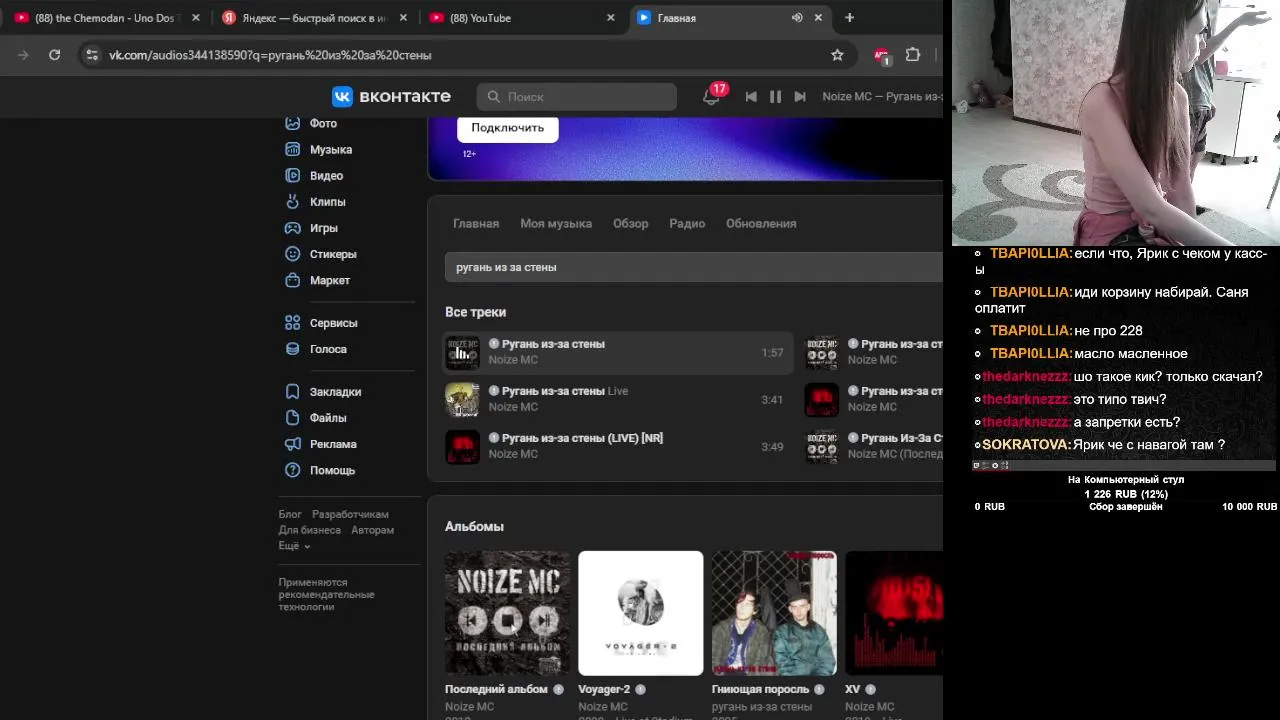Open the Закладки bookmark icon
The width and height of the screenshot is (1280, 720).
292,391
